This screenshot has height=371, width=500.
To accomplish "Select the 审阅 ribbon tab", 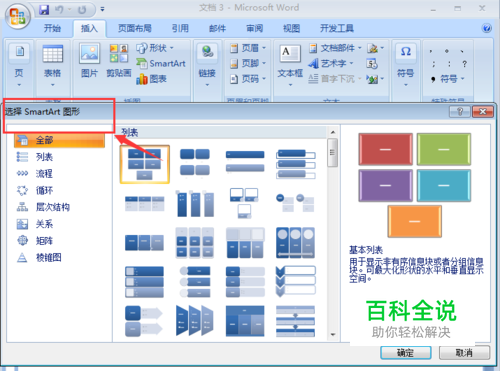I will click(254, 28).
